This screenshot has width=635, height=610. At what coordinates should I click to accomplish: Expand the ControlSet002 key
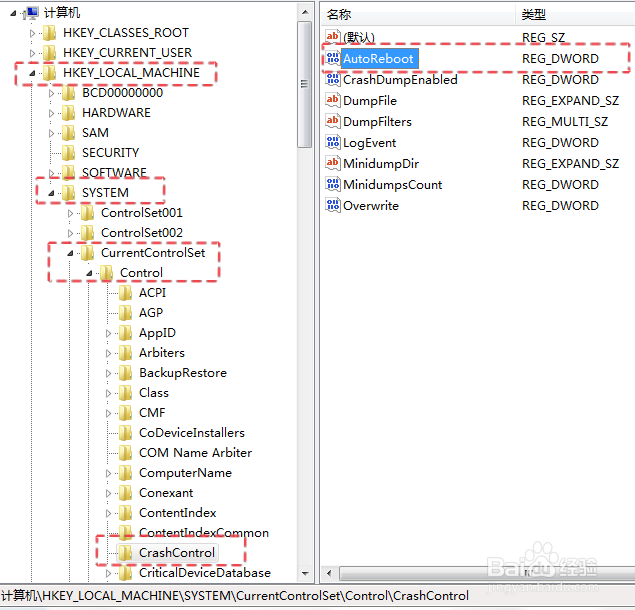70,233
